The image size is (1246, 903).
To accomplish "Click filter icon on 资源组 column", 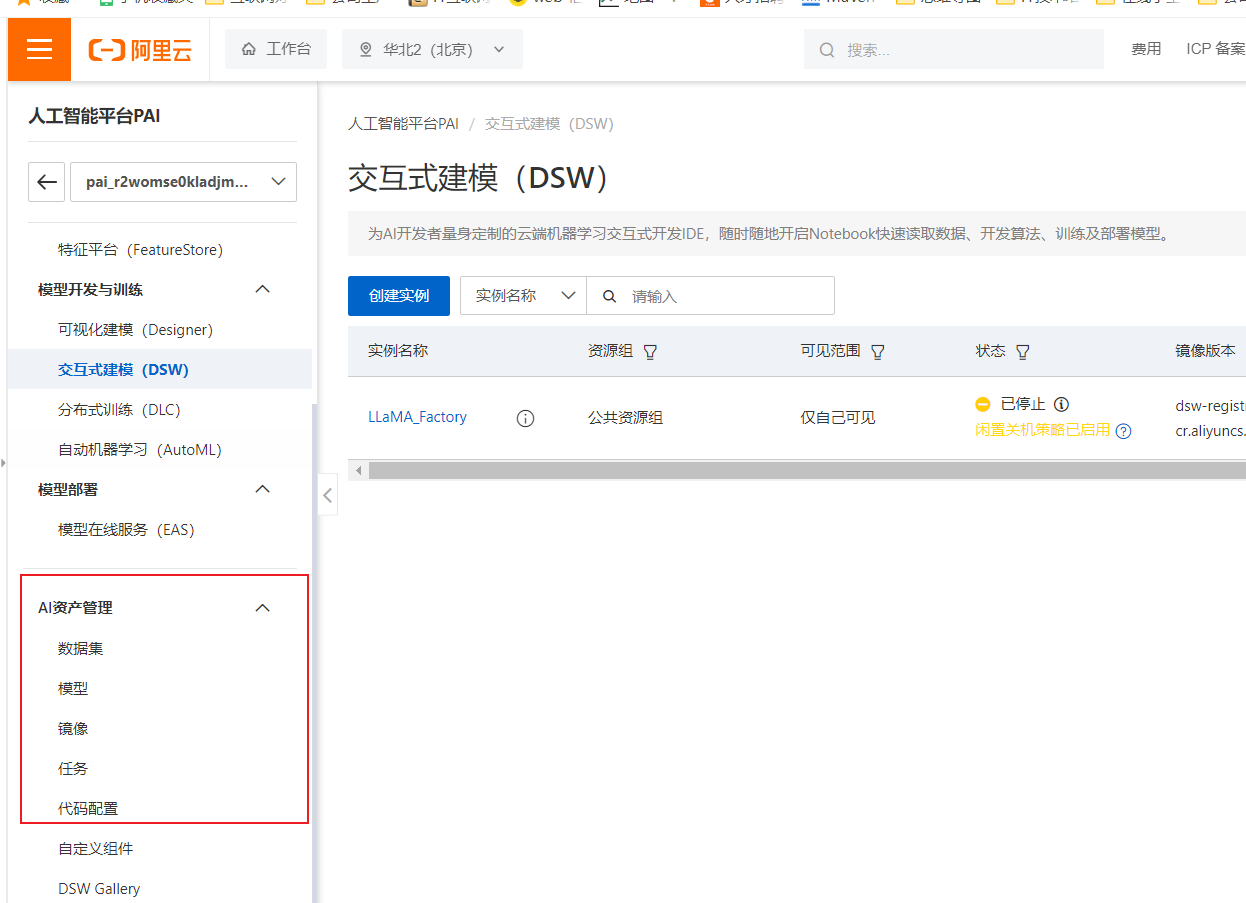I will 650,352.
